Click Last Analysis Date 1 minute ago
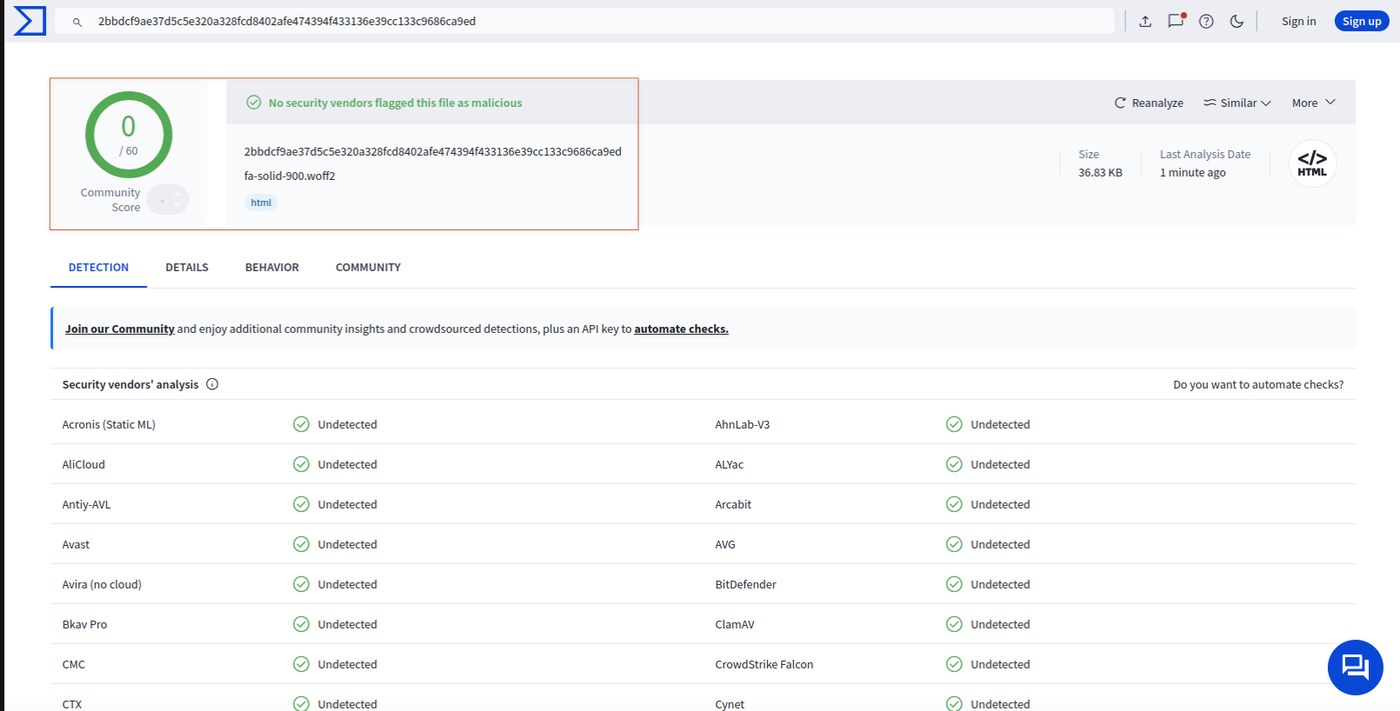Image resolution: width=1400 pixels, height=711 pixels. click(1193, 173)
